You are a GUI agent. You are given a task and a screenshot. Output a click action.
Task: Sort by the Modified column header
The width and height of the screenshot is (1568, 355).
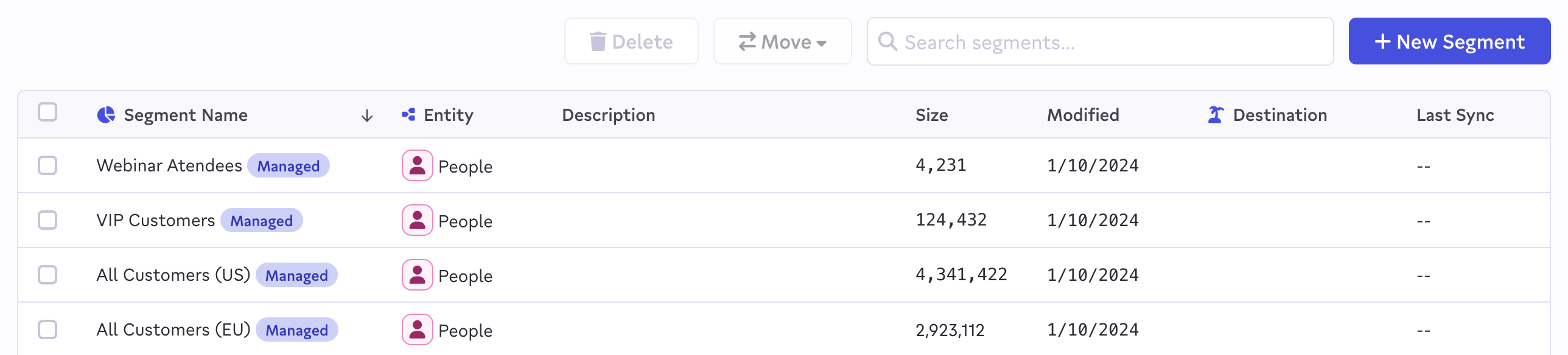pyautogui.click(x=1082, y=115)
